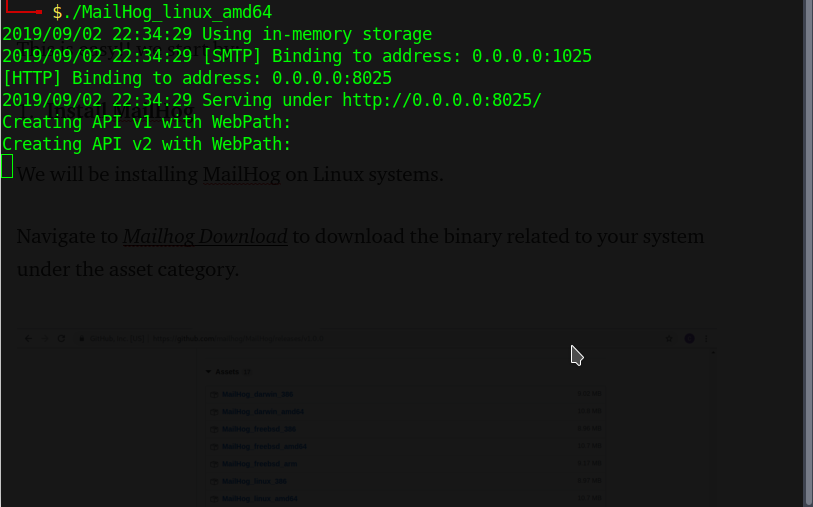Collapse the Assets disclosure triangle

point(208,372)
